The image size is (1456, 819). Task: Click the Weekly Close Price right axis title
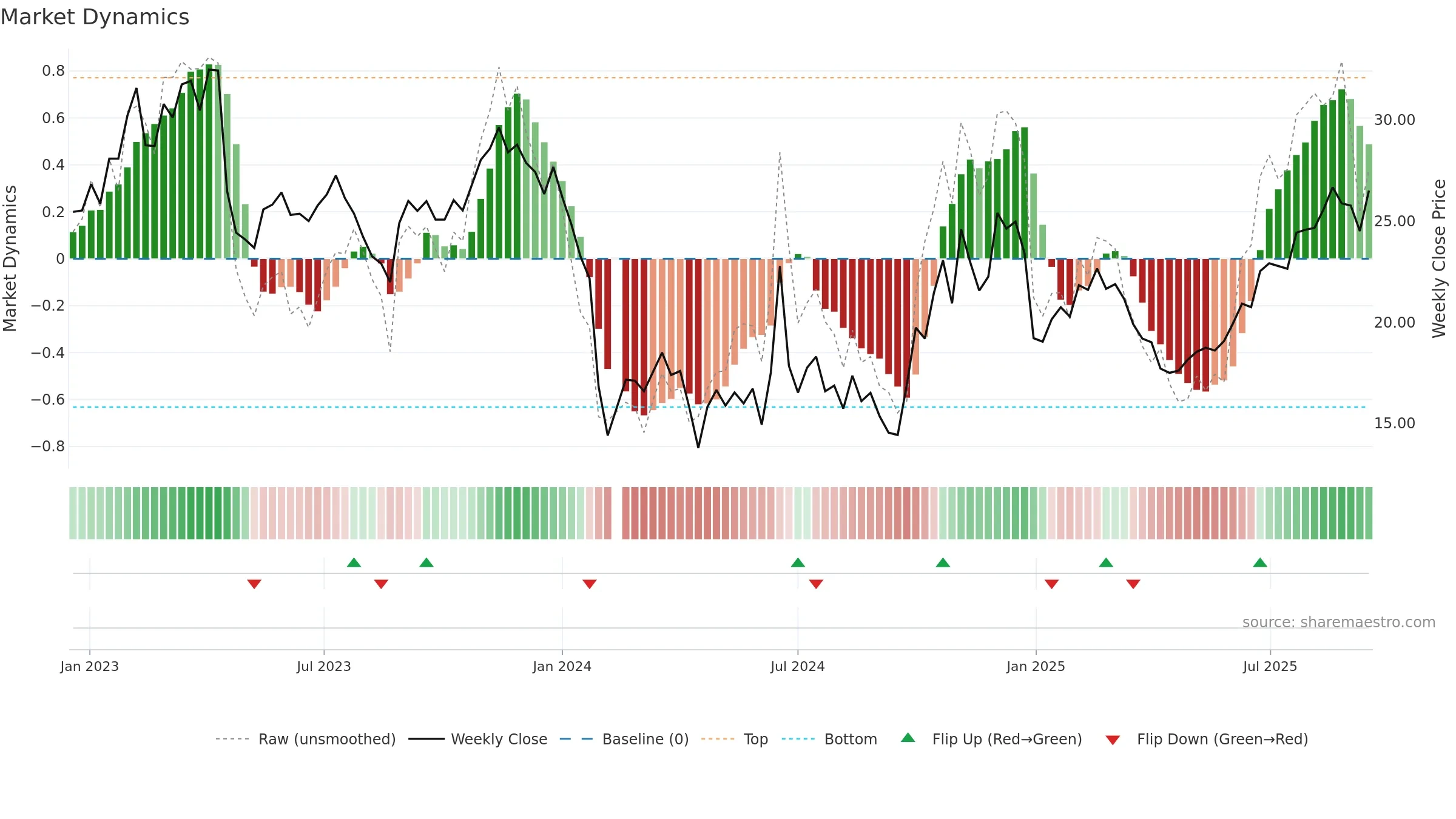(1439, 258)
